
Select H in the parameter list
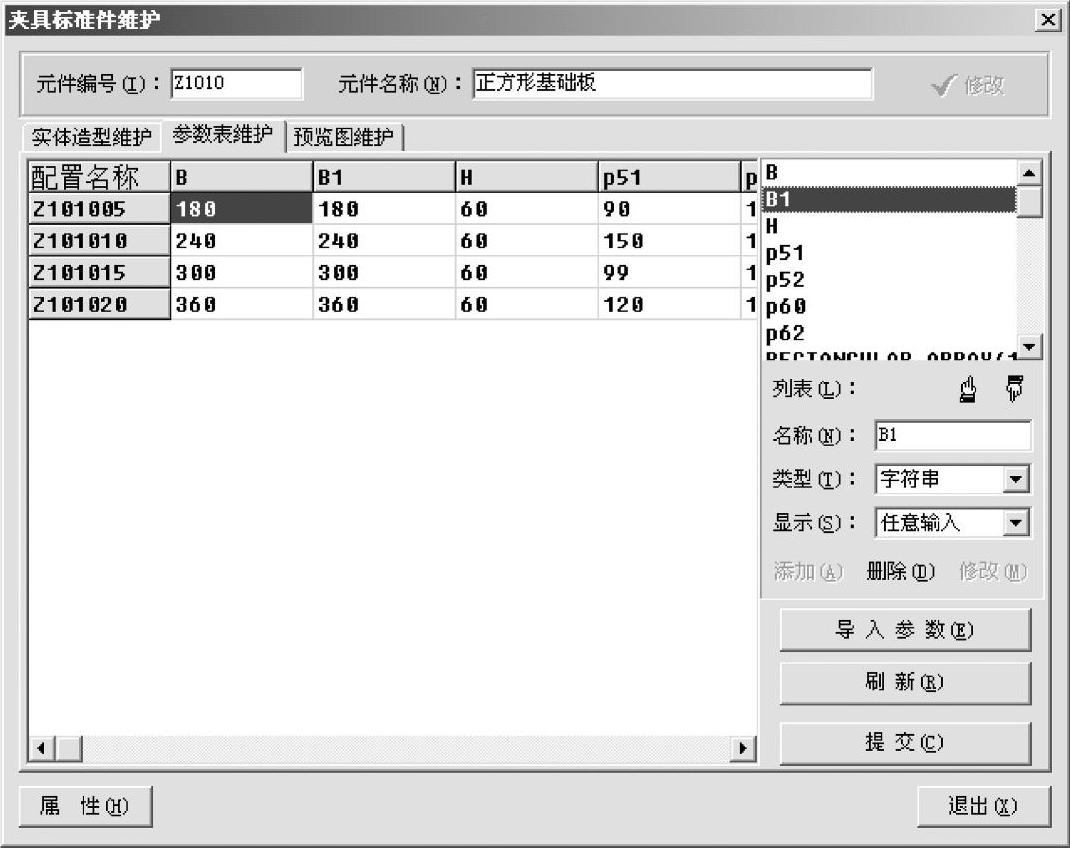click(888, 226)
